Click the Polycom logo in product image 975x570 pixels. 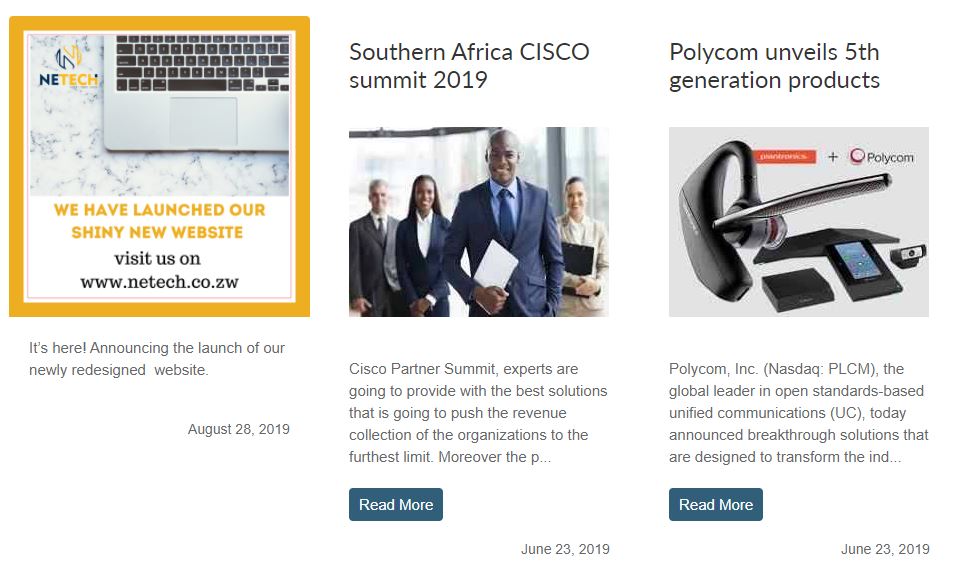[x=881, y=157]
